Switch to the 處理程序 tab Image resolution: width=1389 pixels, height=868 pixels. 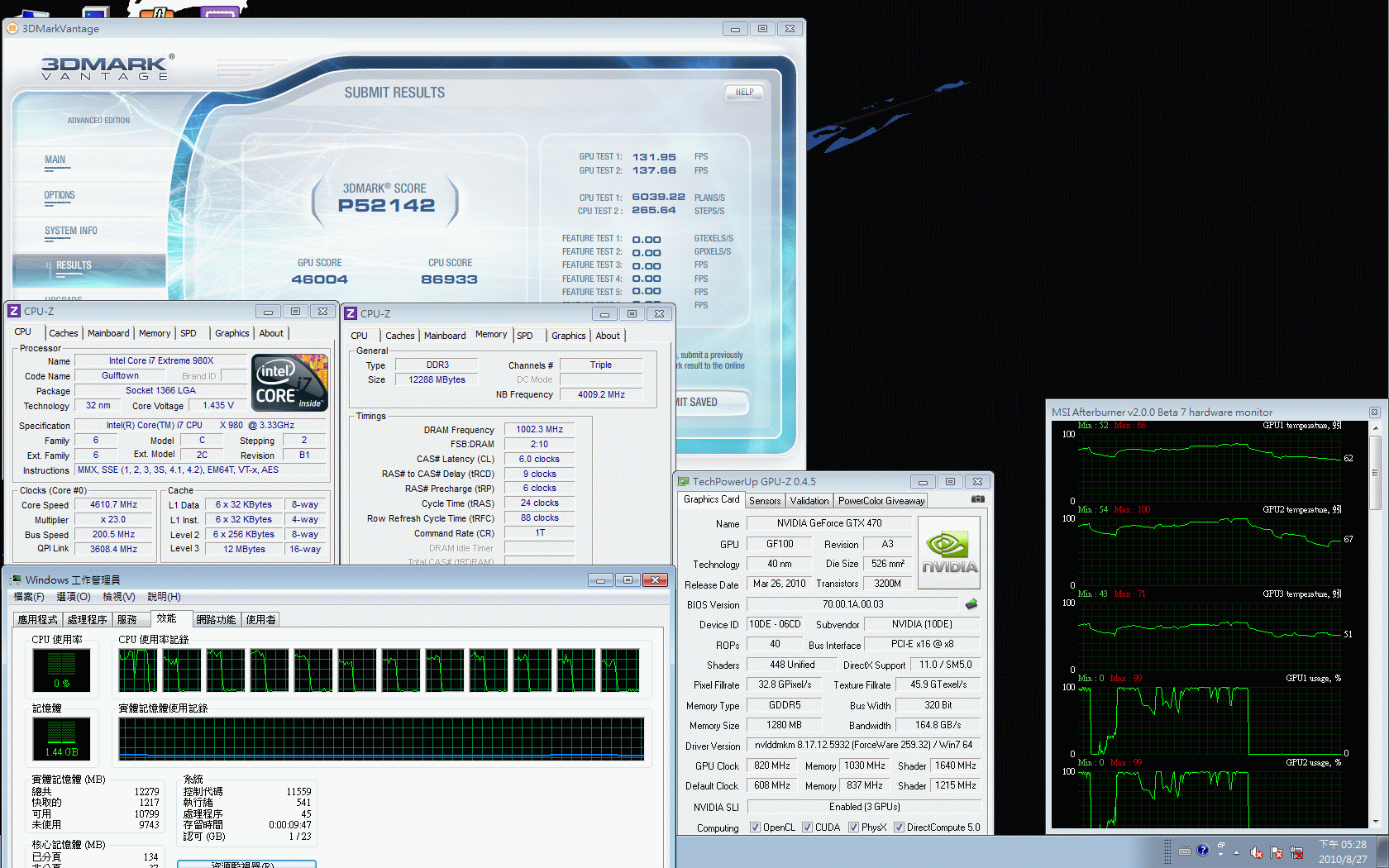click(87, 619)
